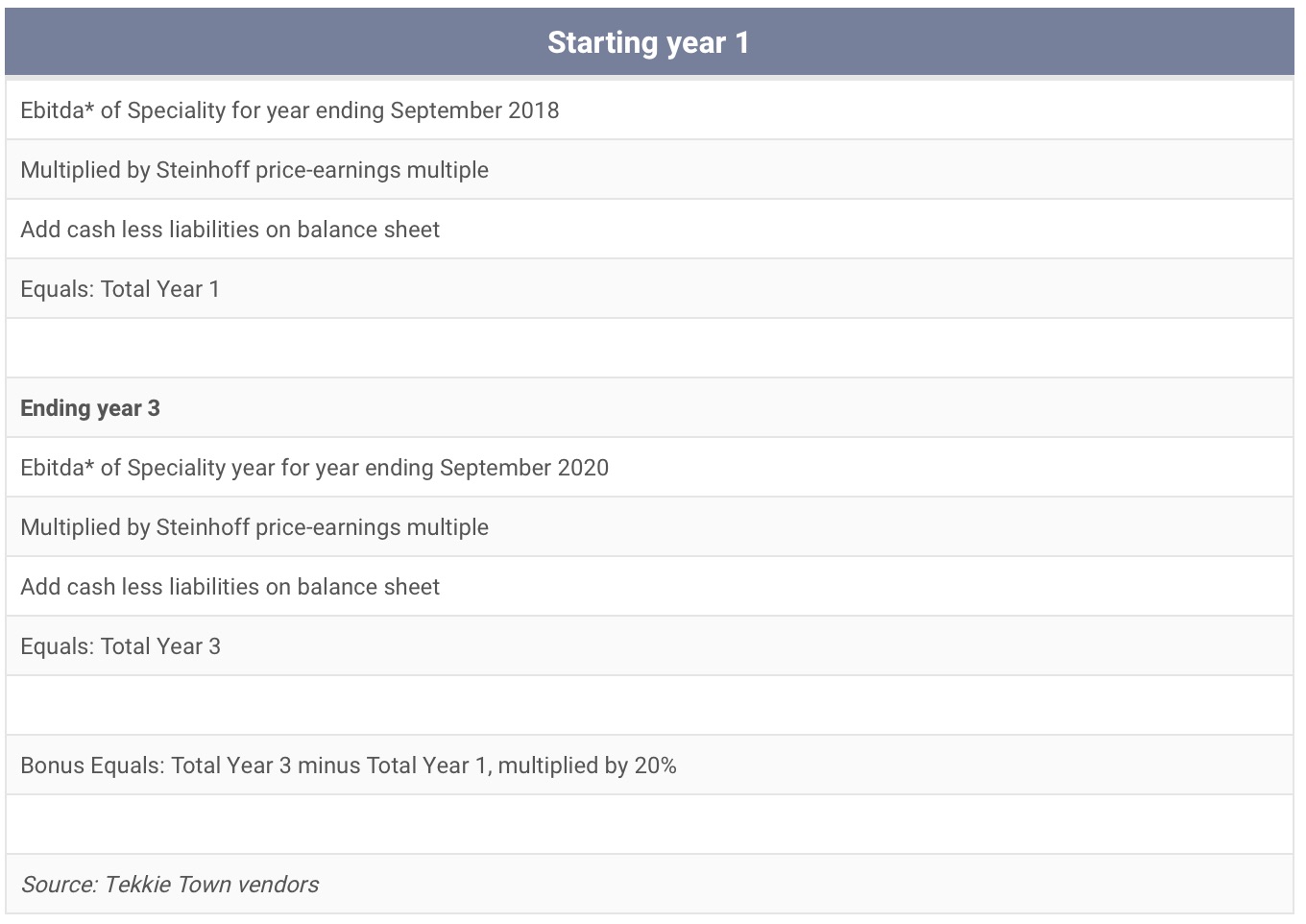Click blank row above the Source row
The width and height of the screenshot is (1306, 924).
pyautogui.click(x=648, y=824)
